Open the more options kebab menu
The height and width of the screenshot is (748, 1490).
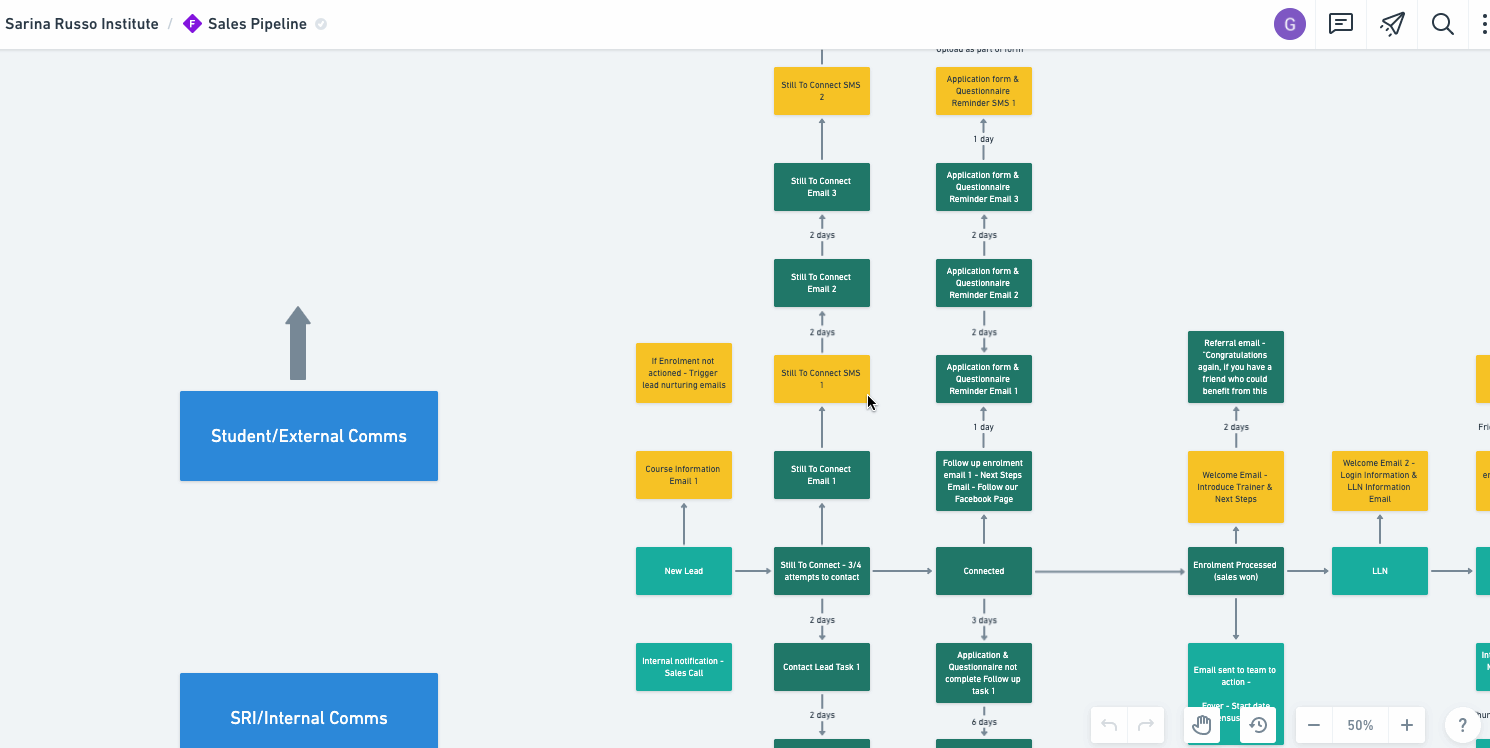[x=1484, y=24]
